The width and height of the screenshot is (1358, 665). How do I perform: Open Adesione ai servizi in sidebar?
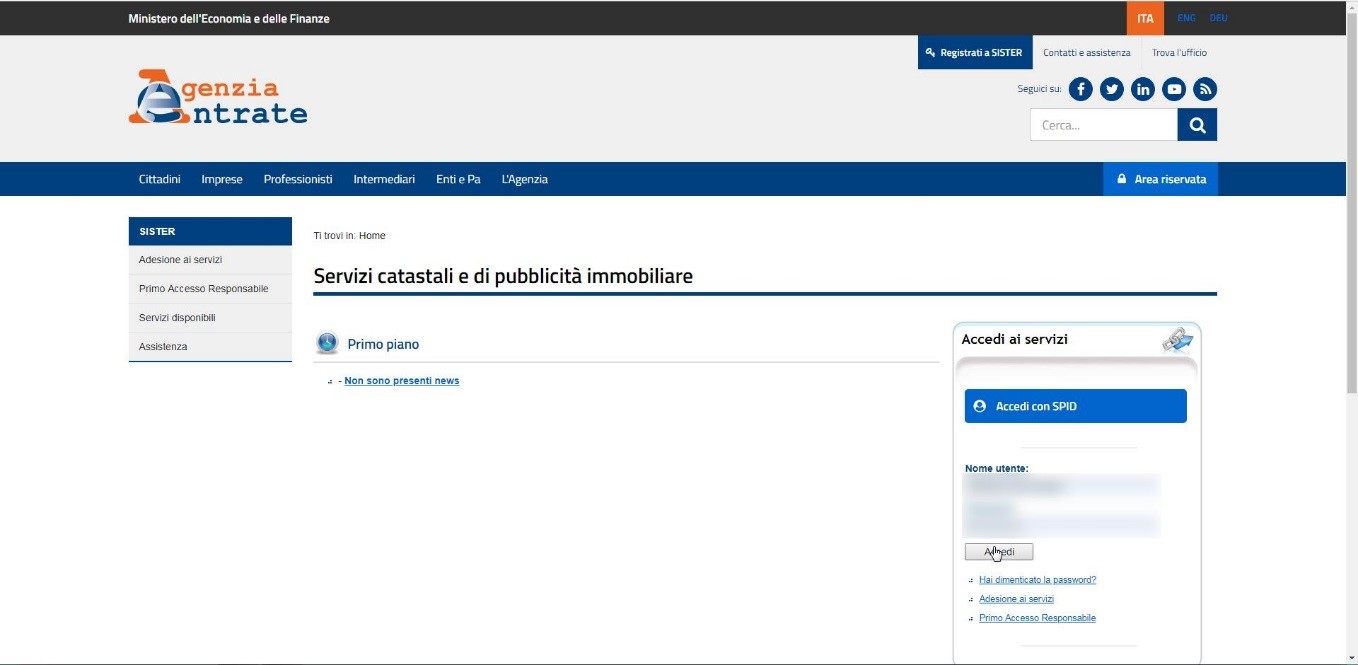210,260
